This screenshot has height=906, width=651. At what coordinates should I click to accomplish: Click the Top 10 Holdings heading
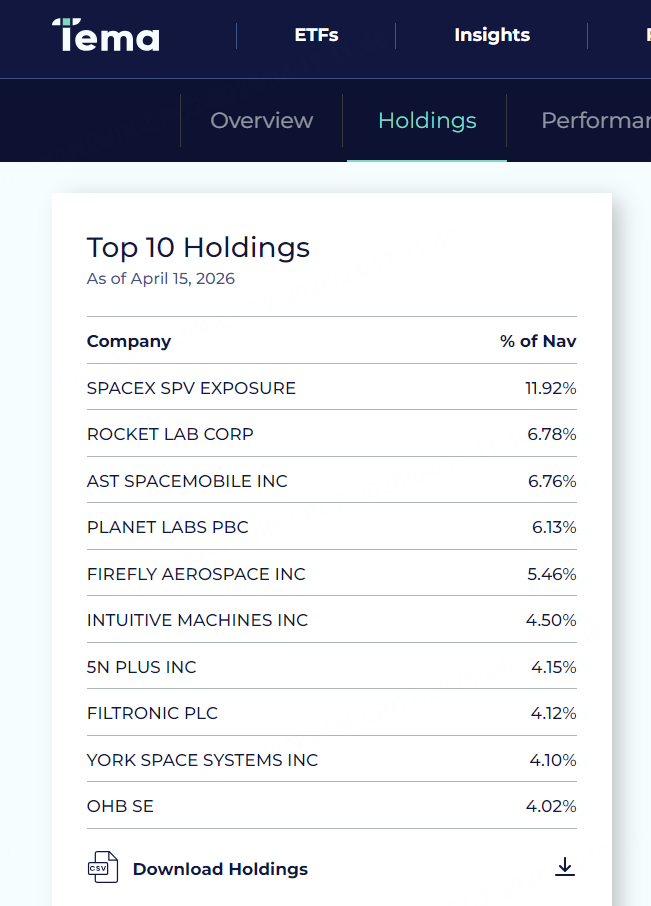click(x=198, y=247)
